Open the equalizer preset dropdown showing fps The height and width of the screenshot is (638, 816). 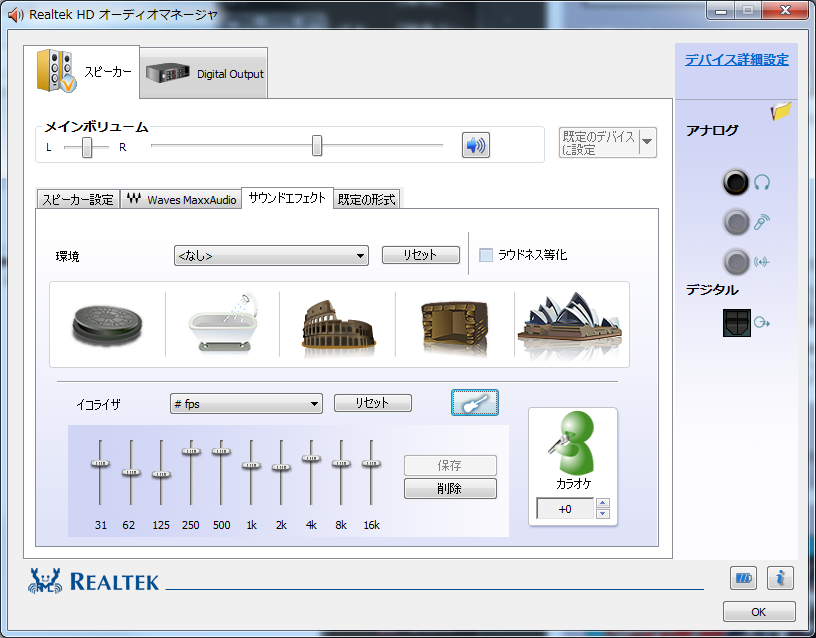246,404
